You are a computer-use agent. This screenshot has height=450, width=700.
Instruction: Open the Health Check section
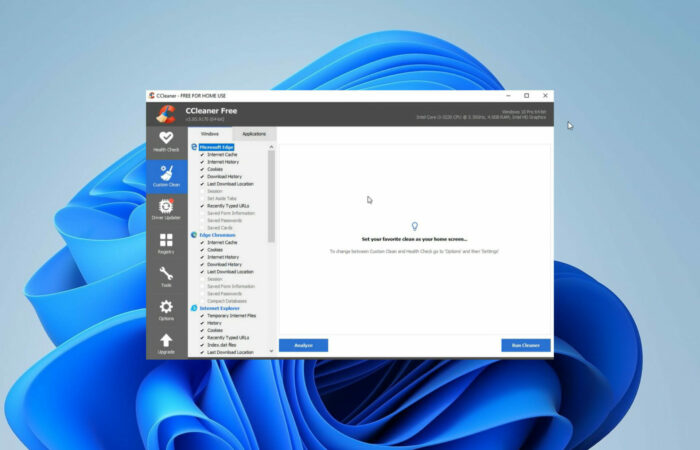[x=166, y=142]
